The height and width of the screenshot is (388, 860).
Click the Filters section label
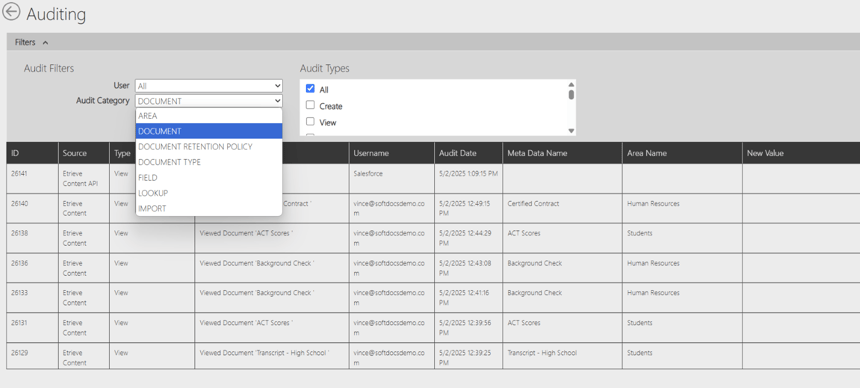[25, 42]
